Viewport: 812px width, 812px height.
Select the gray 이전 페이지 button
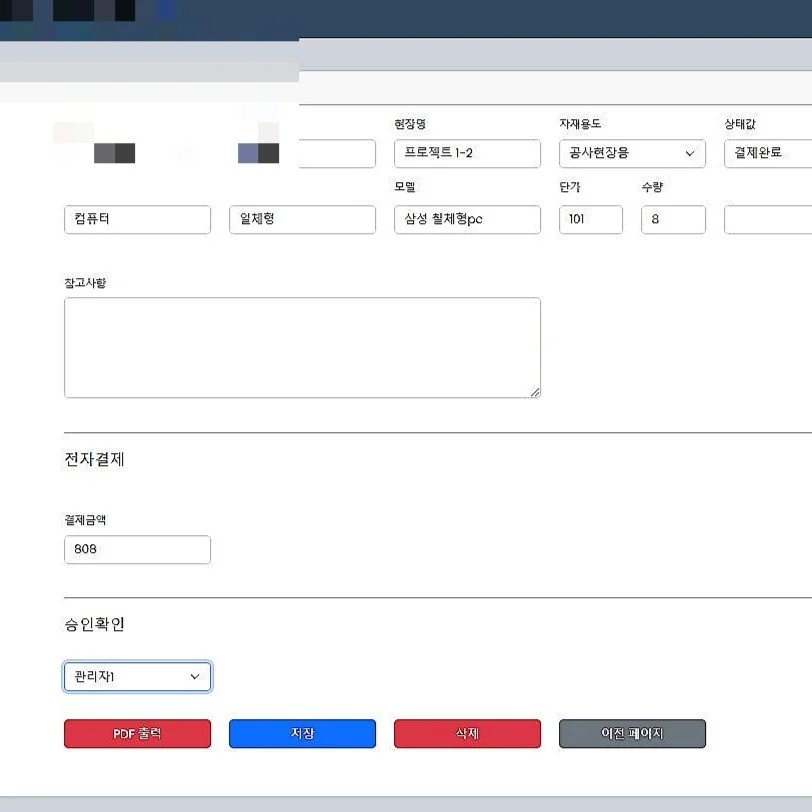point(632,733)
